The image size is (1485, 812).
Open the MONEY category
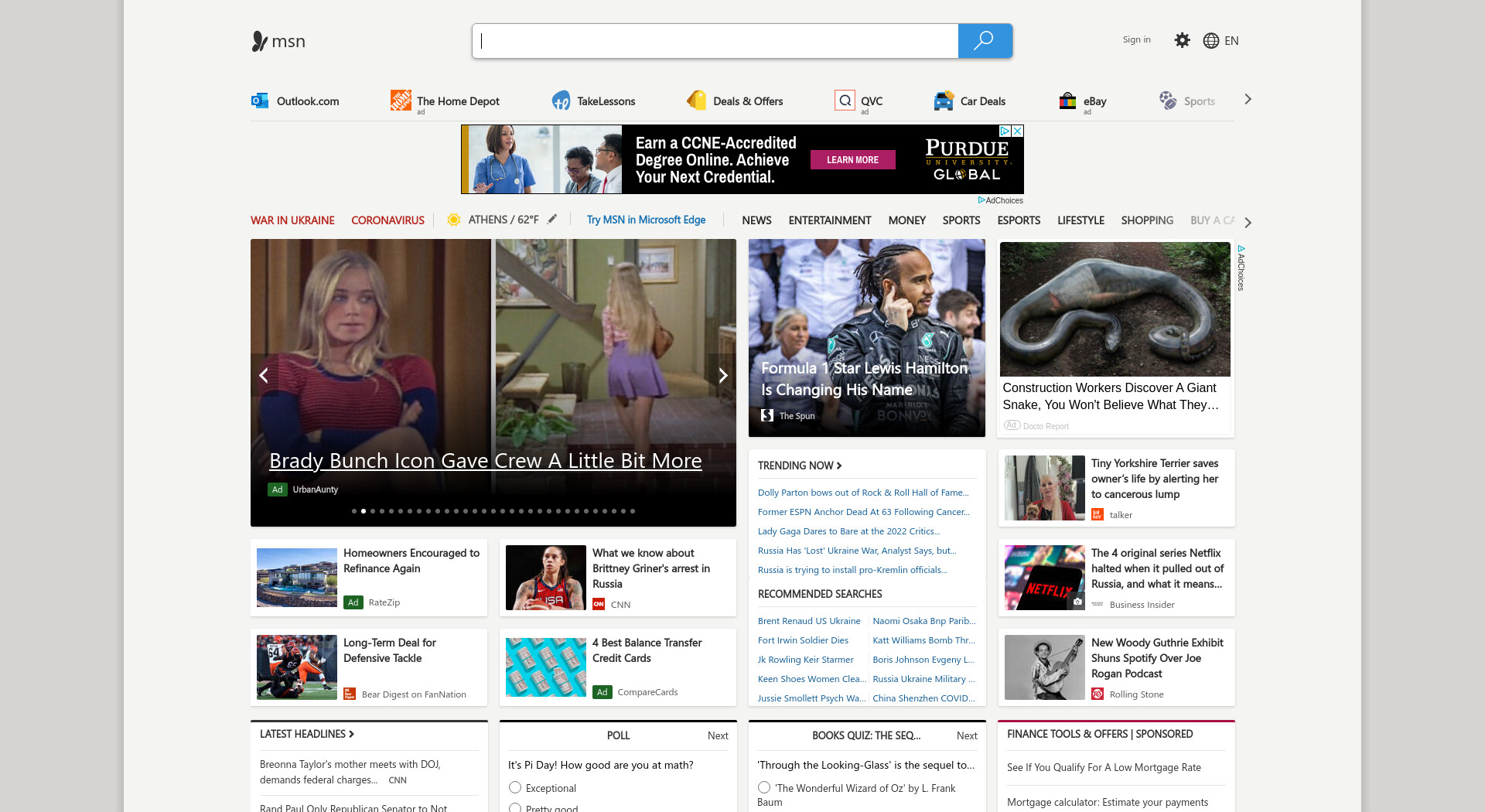(906, 220)
